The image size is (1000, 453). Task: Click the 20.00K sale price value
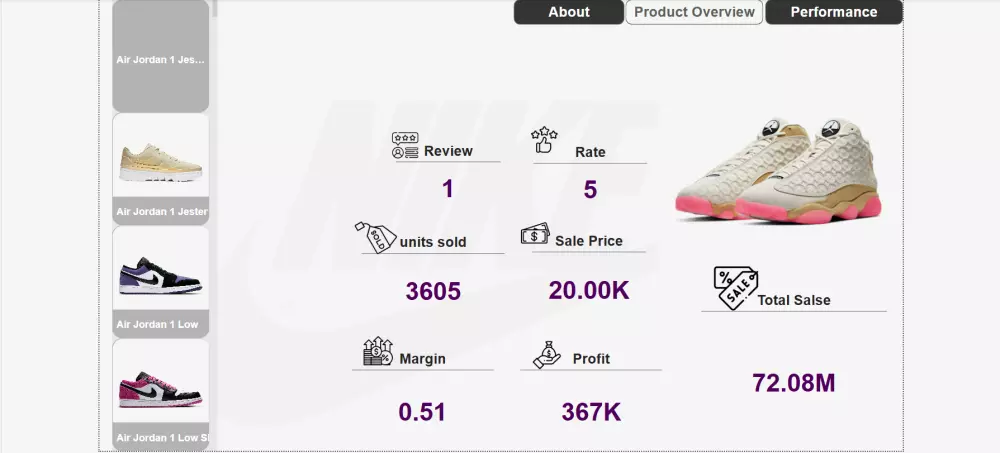click(589, 290)
